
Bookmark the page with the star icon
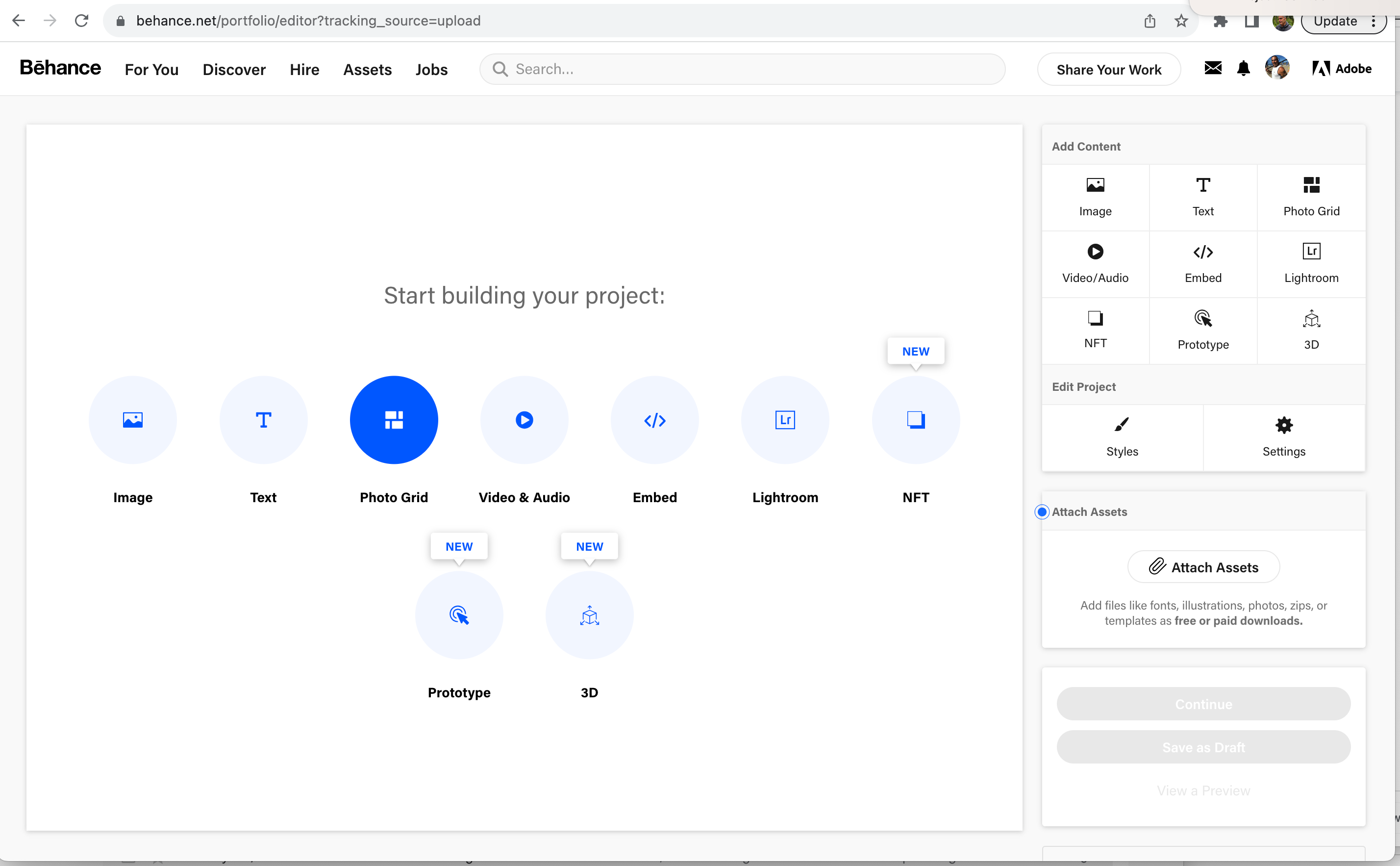pyautogui.click(x=1181, y=21)
